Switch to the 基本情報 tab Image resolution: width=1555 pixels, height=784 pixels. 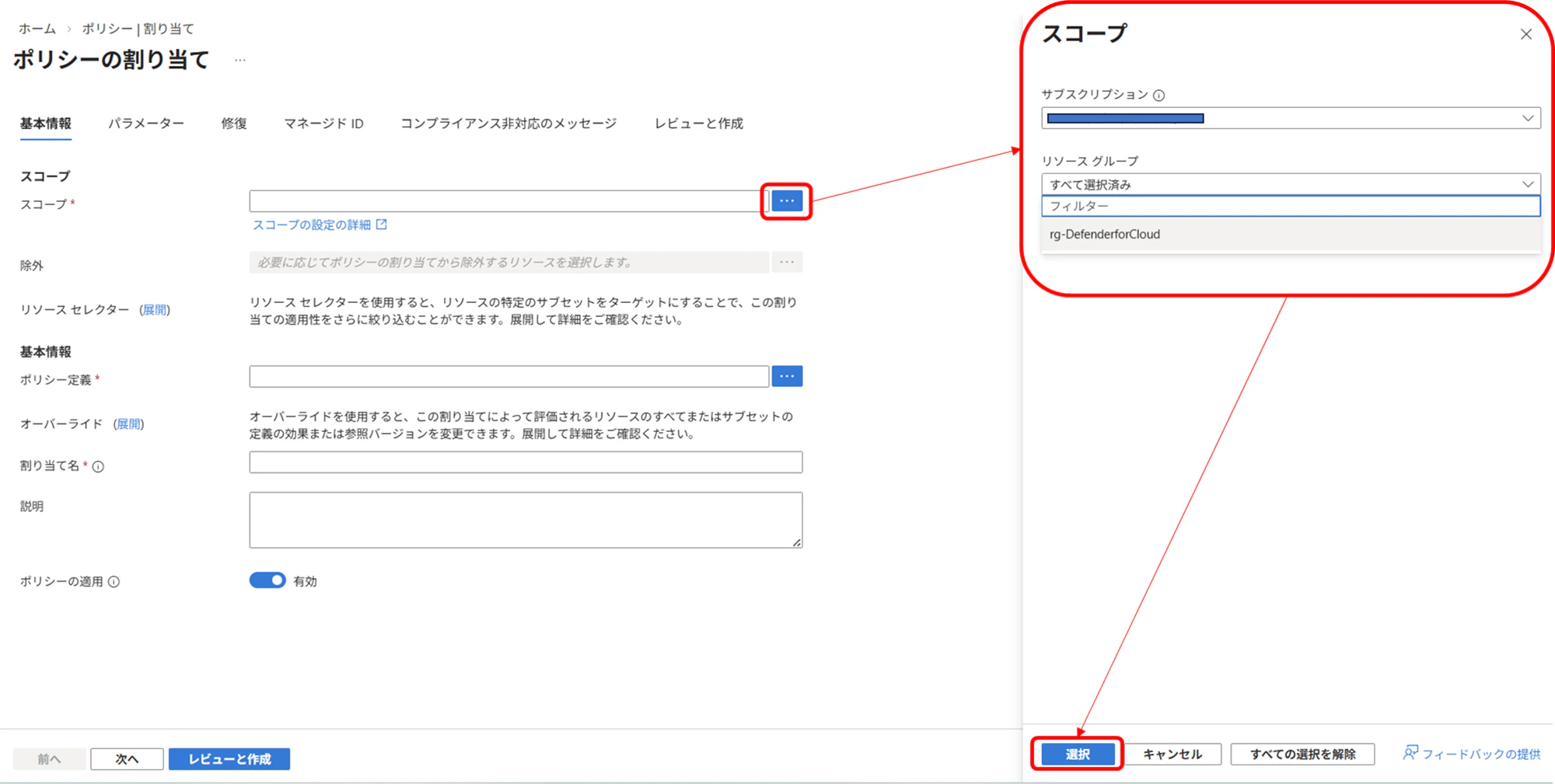tap(46, 124)
